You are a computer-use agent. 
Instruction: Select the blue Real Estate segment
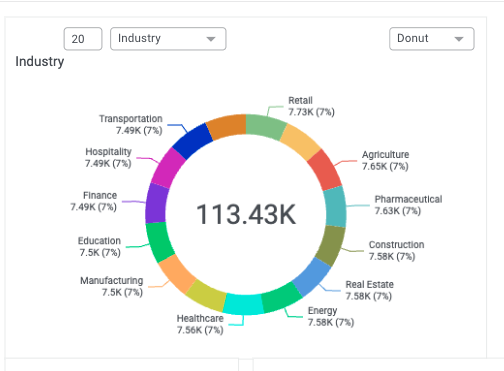click(x=311, y=276)
